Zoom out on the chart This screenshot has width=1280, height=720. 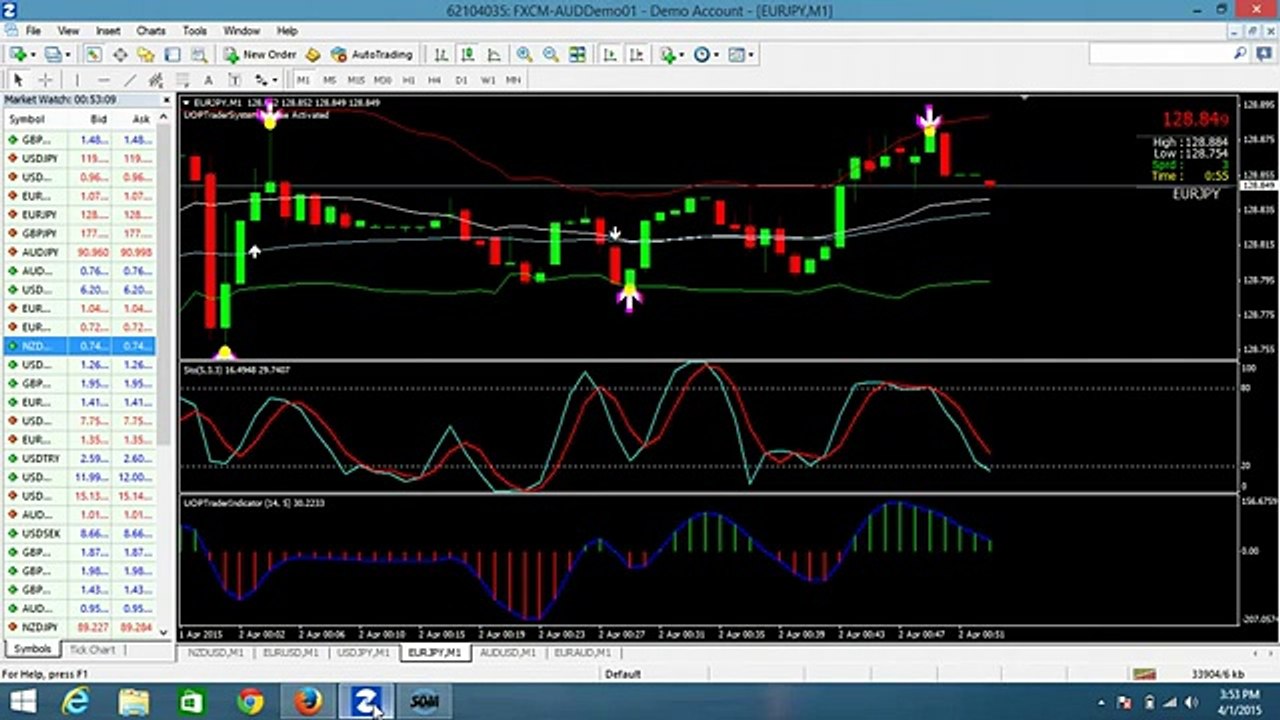[x=551, y=54]
